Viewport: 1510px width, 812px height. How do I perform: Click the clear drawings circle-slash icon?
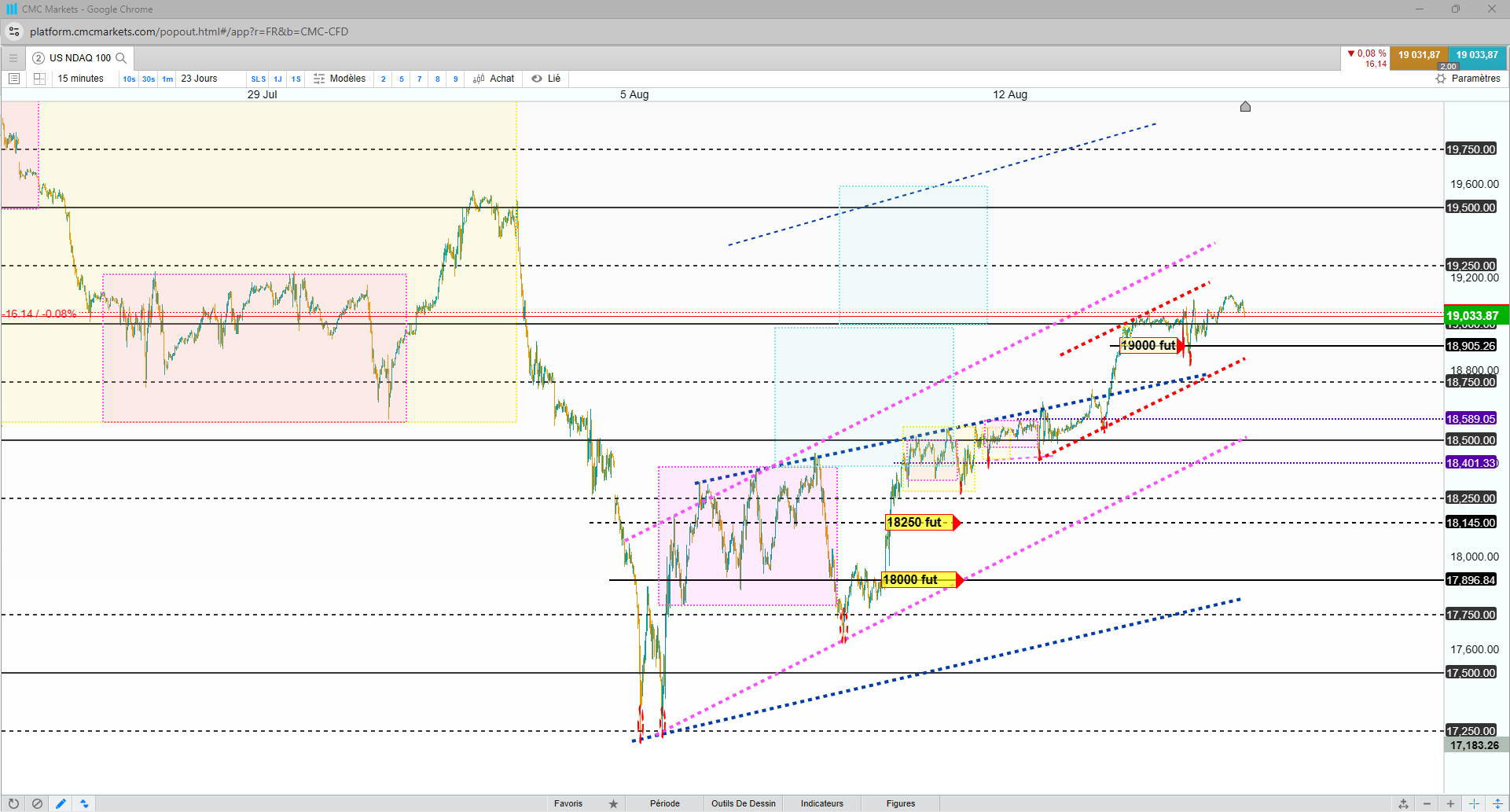click(x=37, y=803)
